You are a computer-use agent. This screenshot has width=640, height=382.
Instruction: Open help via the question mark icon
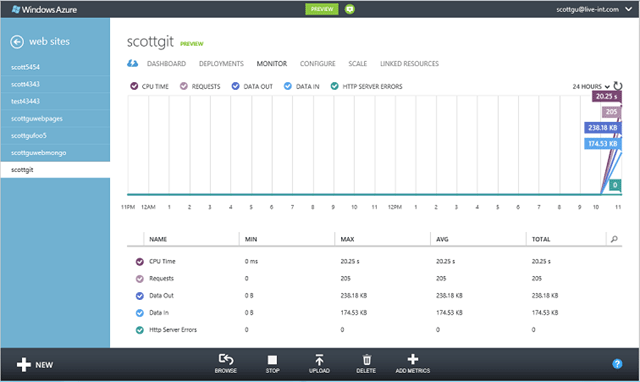pyautogui.click(x=617, y=364)
